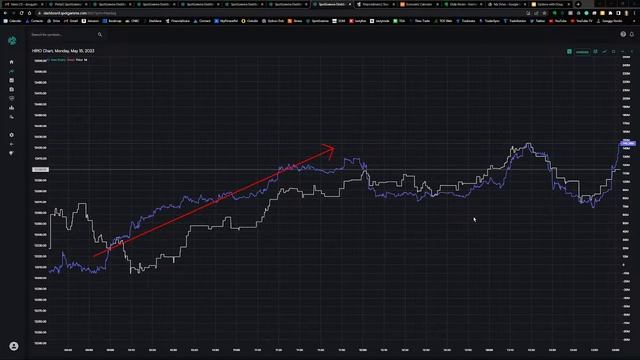Click the fullscreen square icon in the chart toolbar

click(x=613, y=52)
